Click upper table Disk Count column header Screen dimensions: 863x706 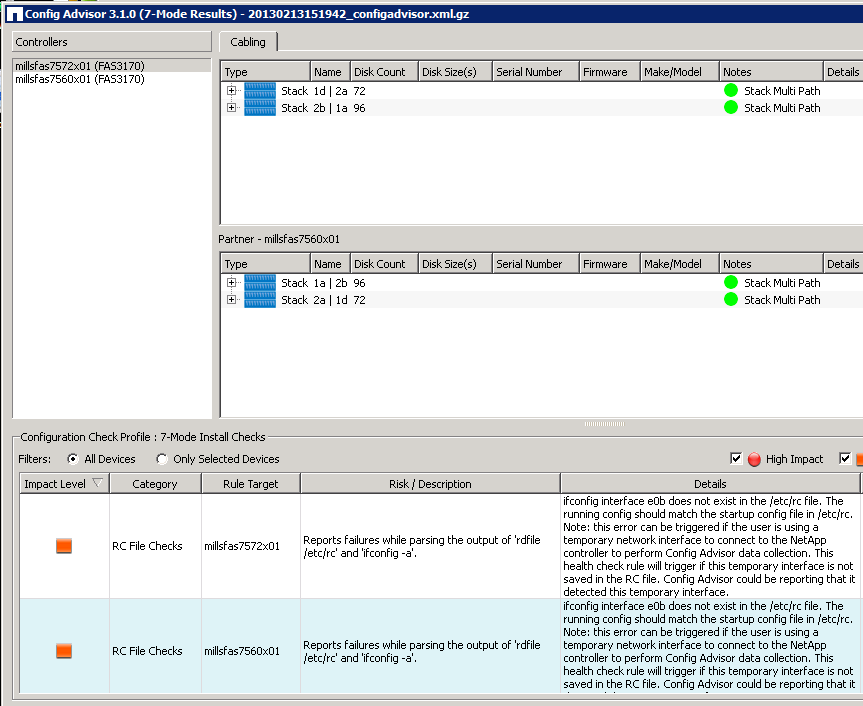pyautogui.click(x=384, y=72)
